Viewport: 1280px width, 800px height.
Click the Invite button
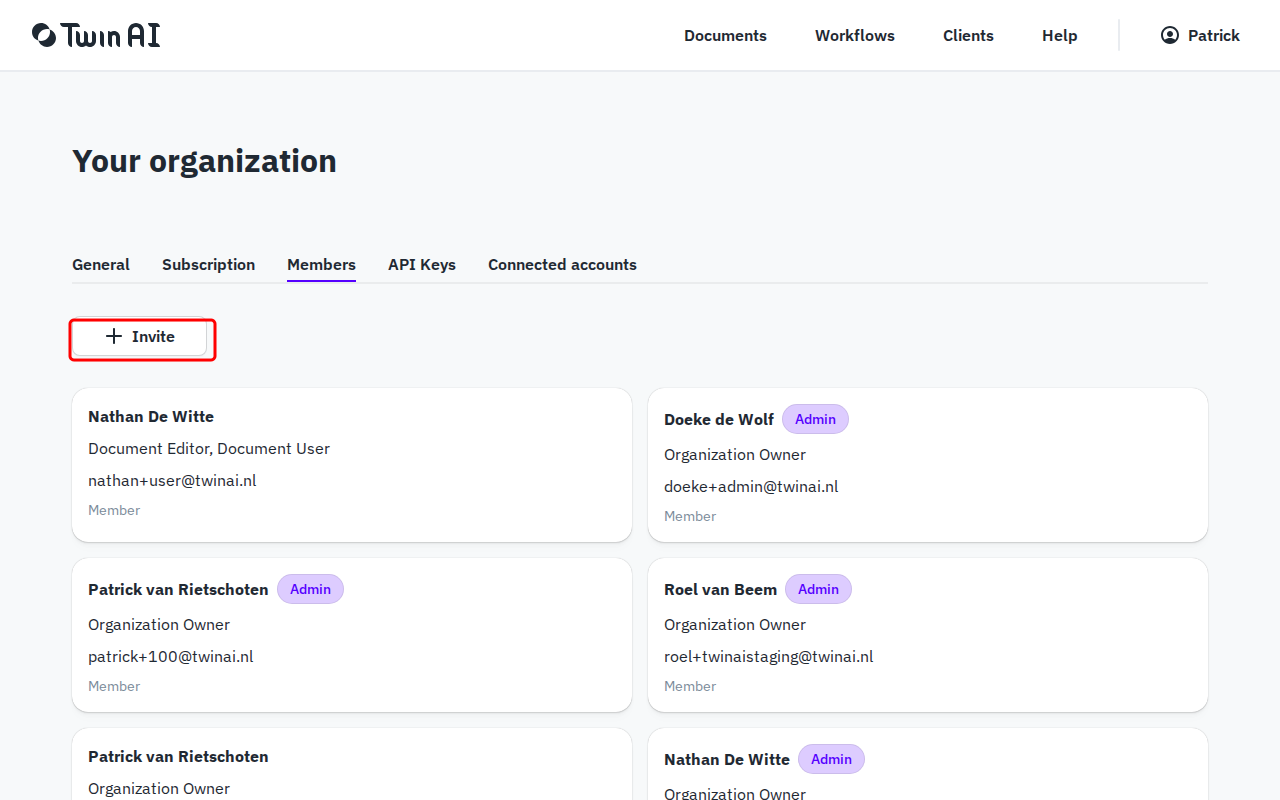click(141, 337)
